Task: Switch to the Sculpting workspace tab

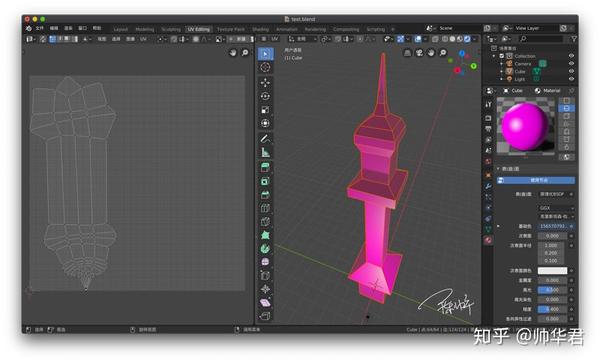Action: point(171,29)
